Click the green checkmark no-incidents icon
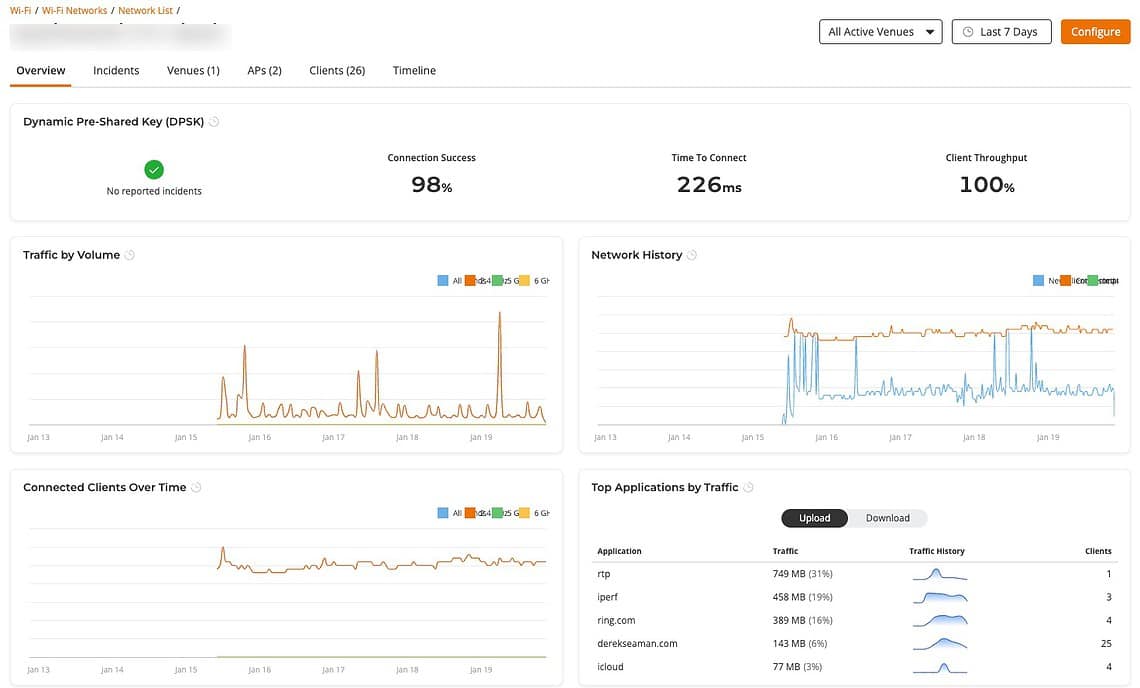1140x688 pixels. click(154, 170)
